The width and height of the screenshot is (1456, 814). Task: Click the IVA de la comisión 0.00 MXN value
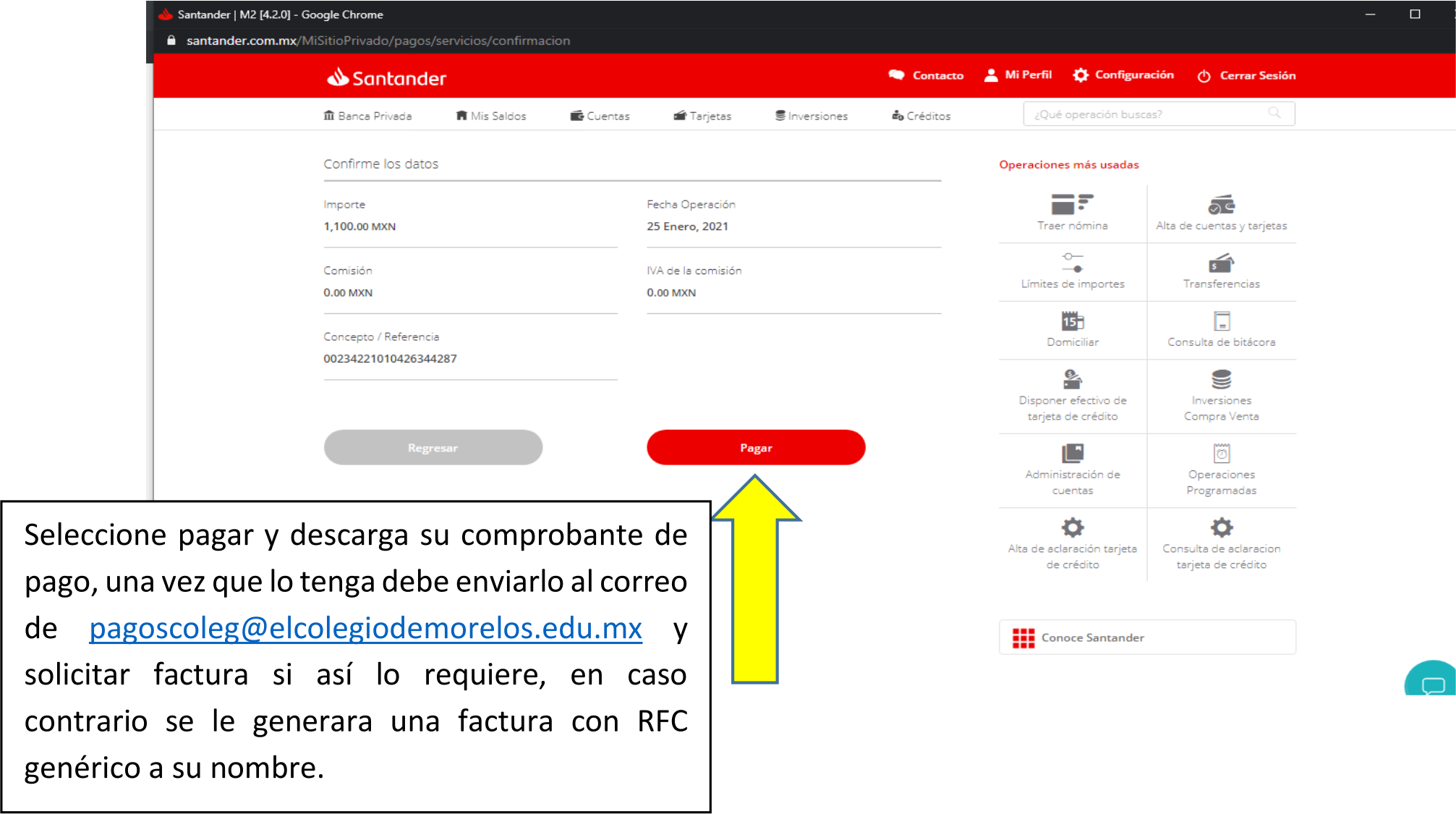pyautogui.click(x=671, y=293)
